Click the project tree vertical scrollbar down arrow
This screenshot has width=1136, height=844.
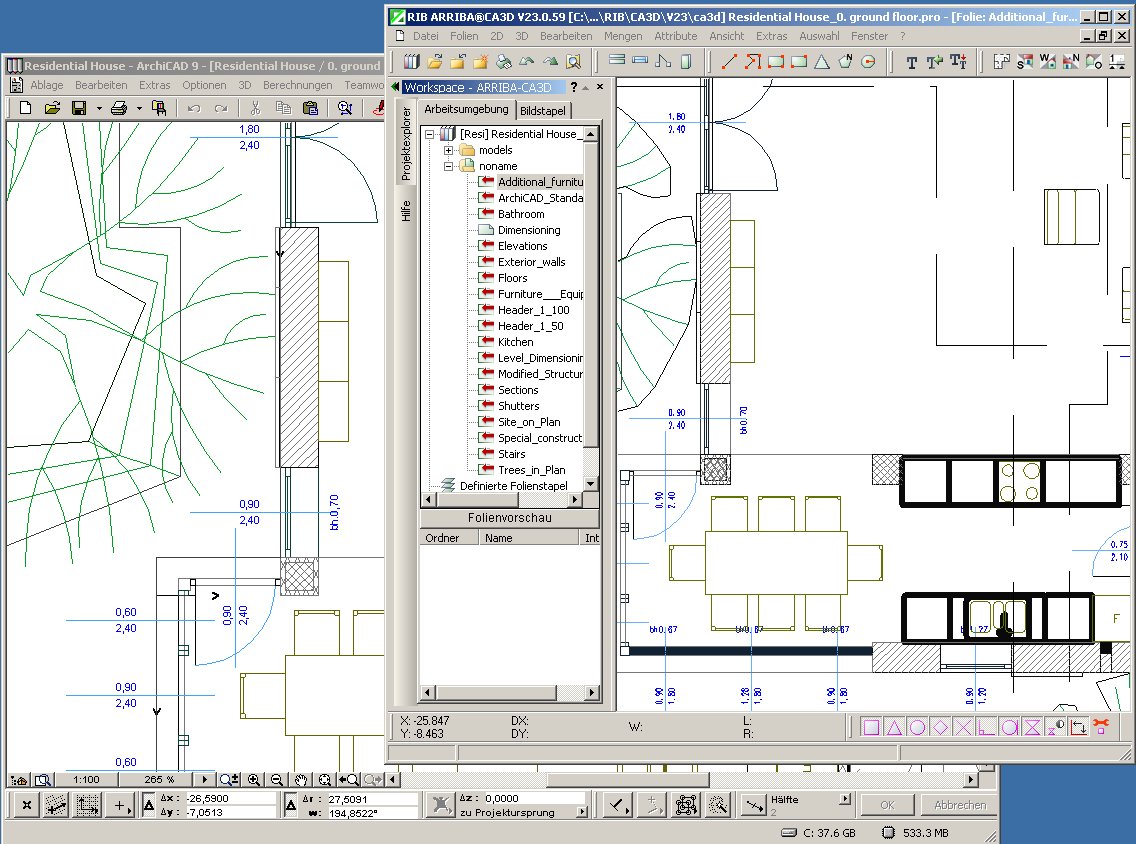[x=590, y=484]
